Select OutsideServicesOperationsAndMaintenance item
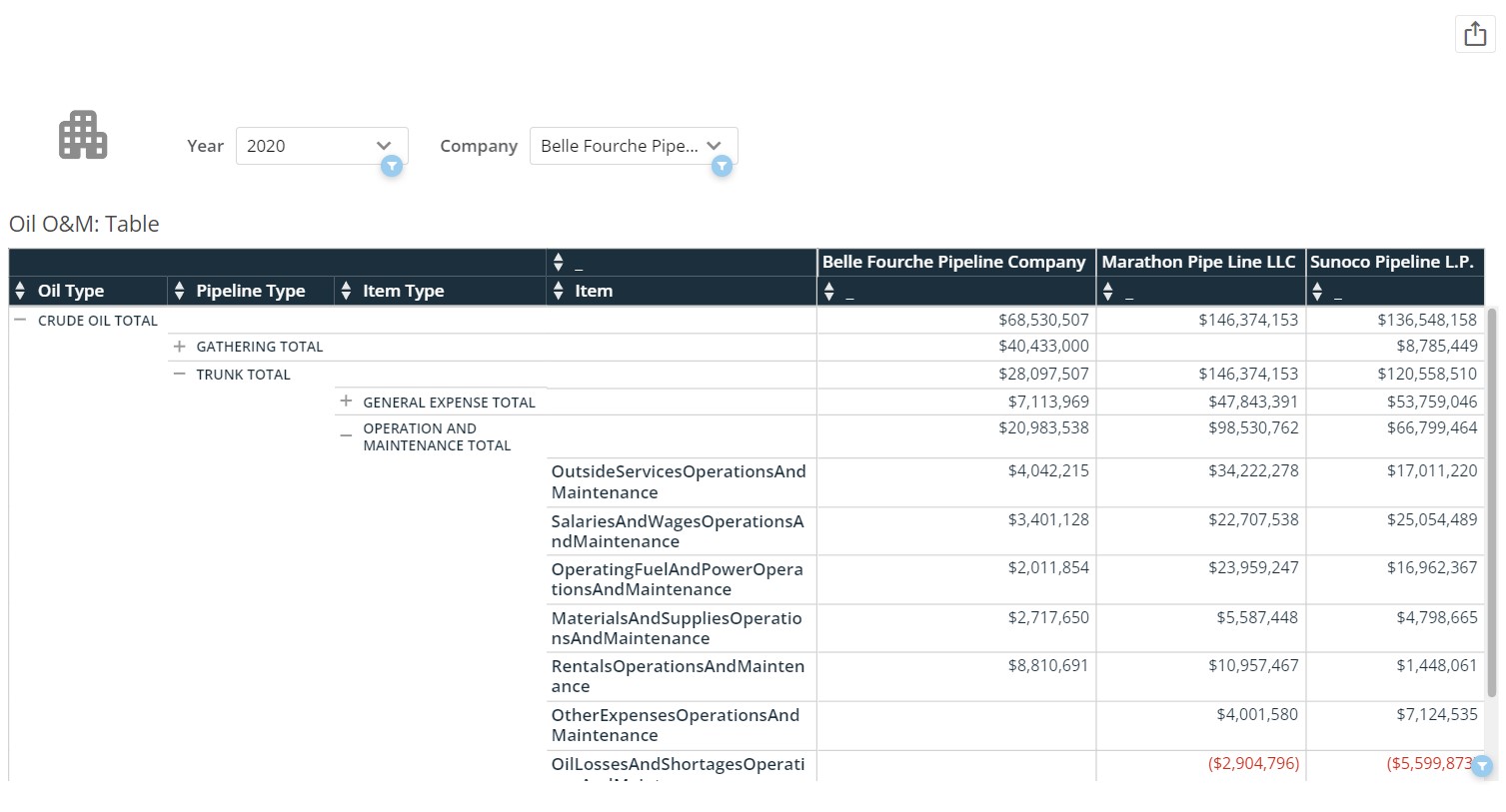 coord(679,481)
